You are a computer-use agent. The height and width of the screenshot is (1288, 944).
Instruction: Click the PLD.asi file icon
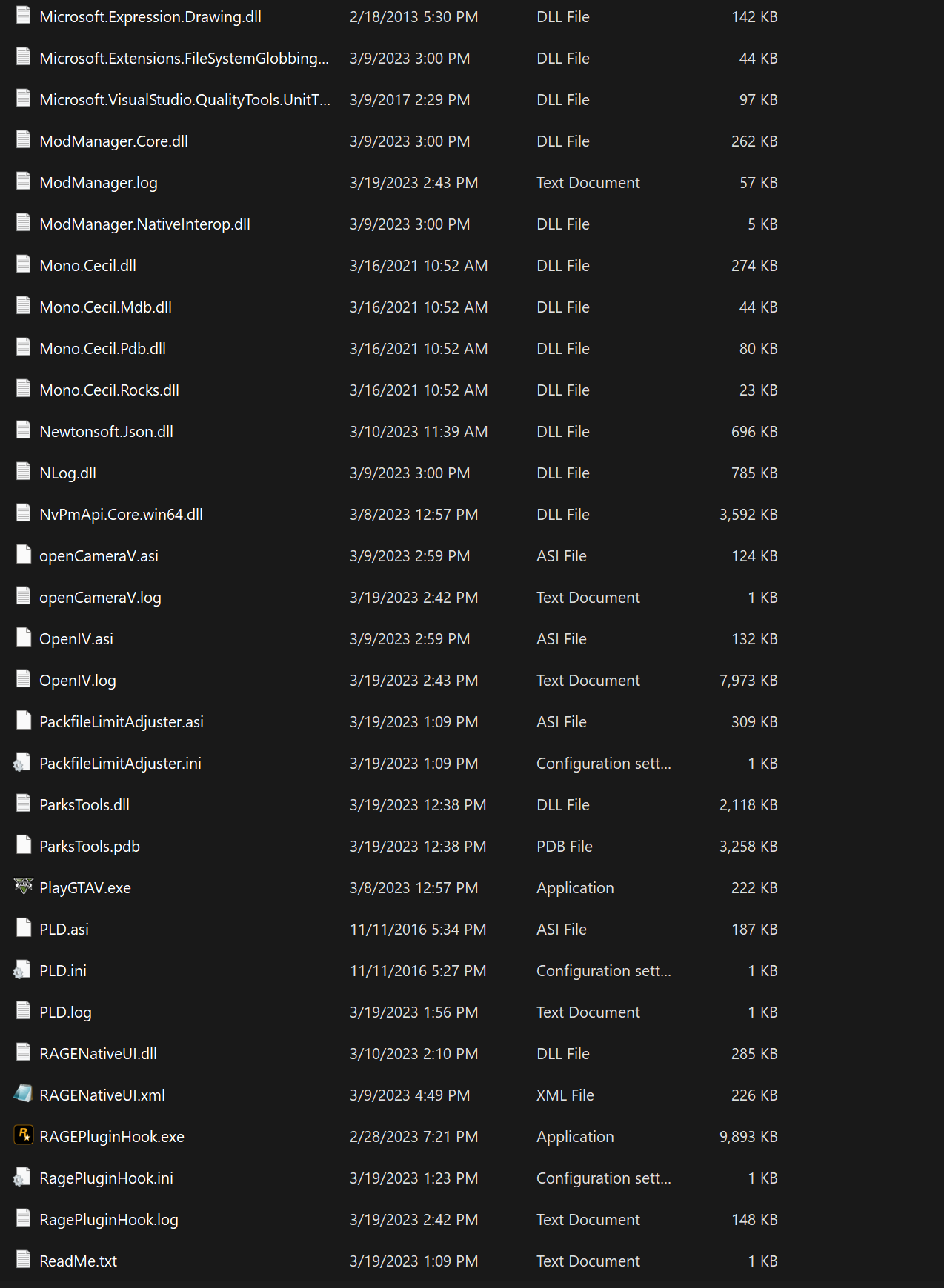tap(24, 928)
